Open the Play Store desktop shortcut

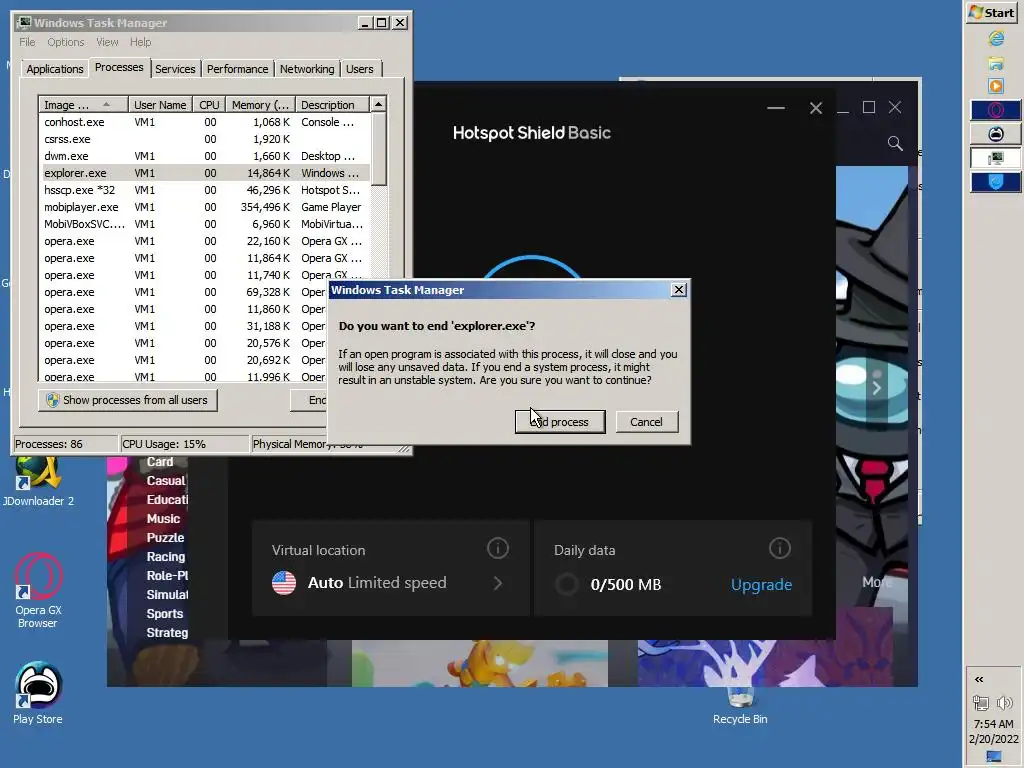38,694
